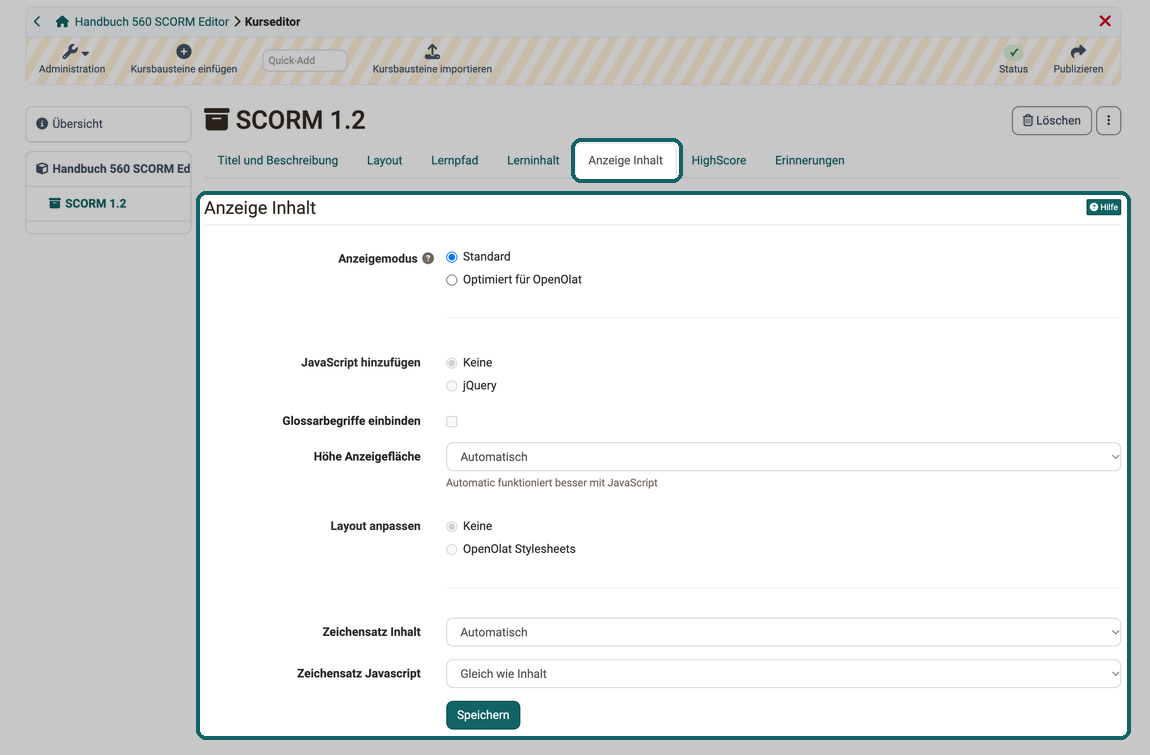Open the Zeichensatz Javascript dropdown

point(783,674)
